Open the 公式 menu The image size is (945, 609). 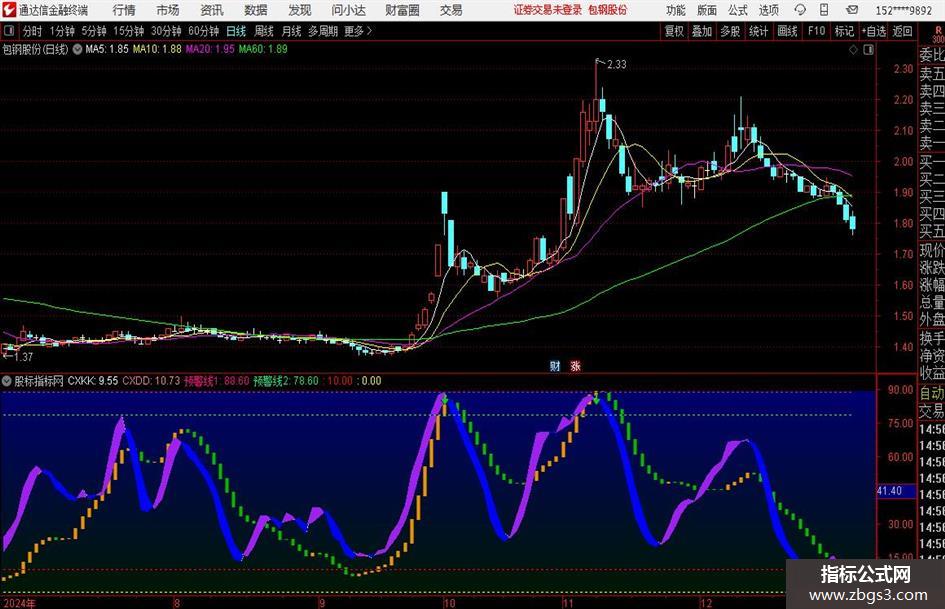[x=738, y=10]
